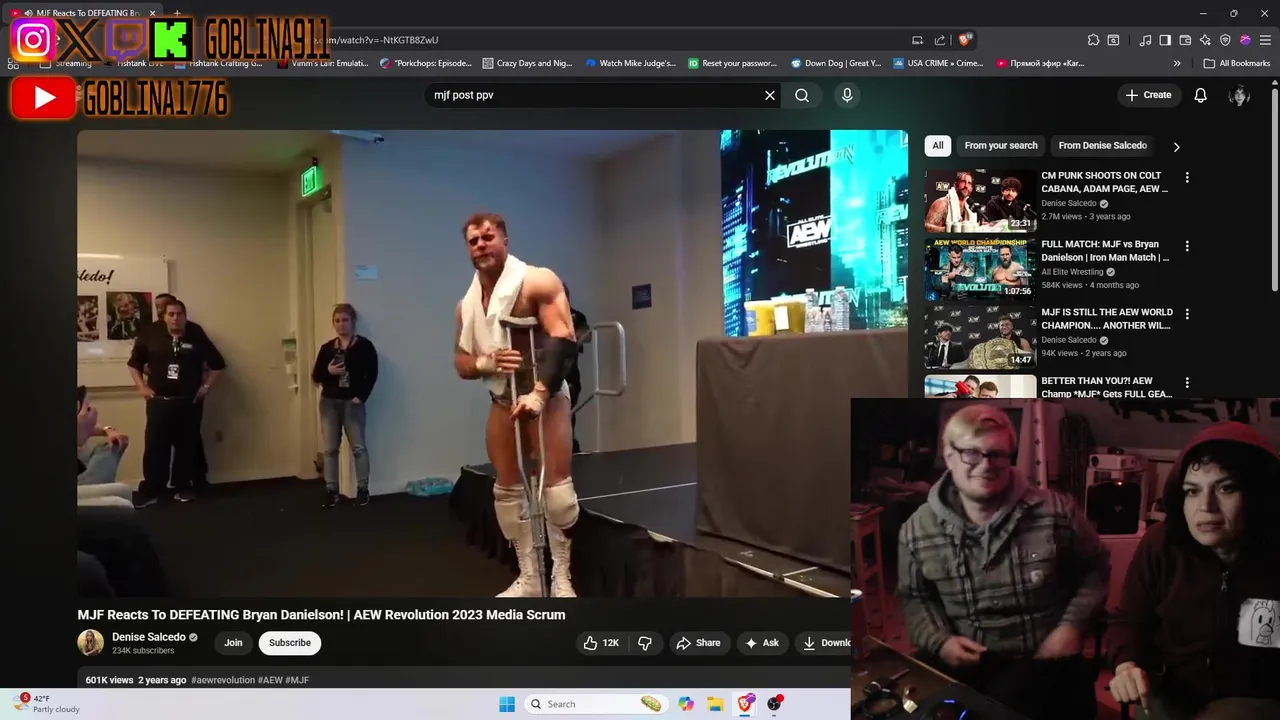The width and height of the screenshot is (1280, 720).
Task: Open YouTube notifications bell
Action: pyautogui.click(x=1201, y=95)
